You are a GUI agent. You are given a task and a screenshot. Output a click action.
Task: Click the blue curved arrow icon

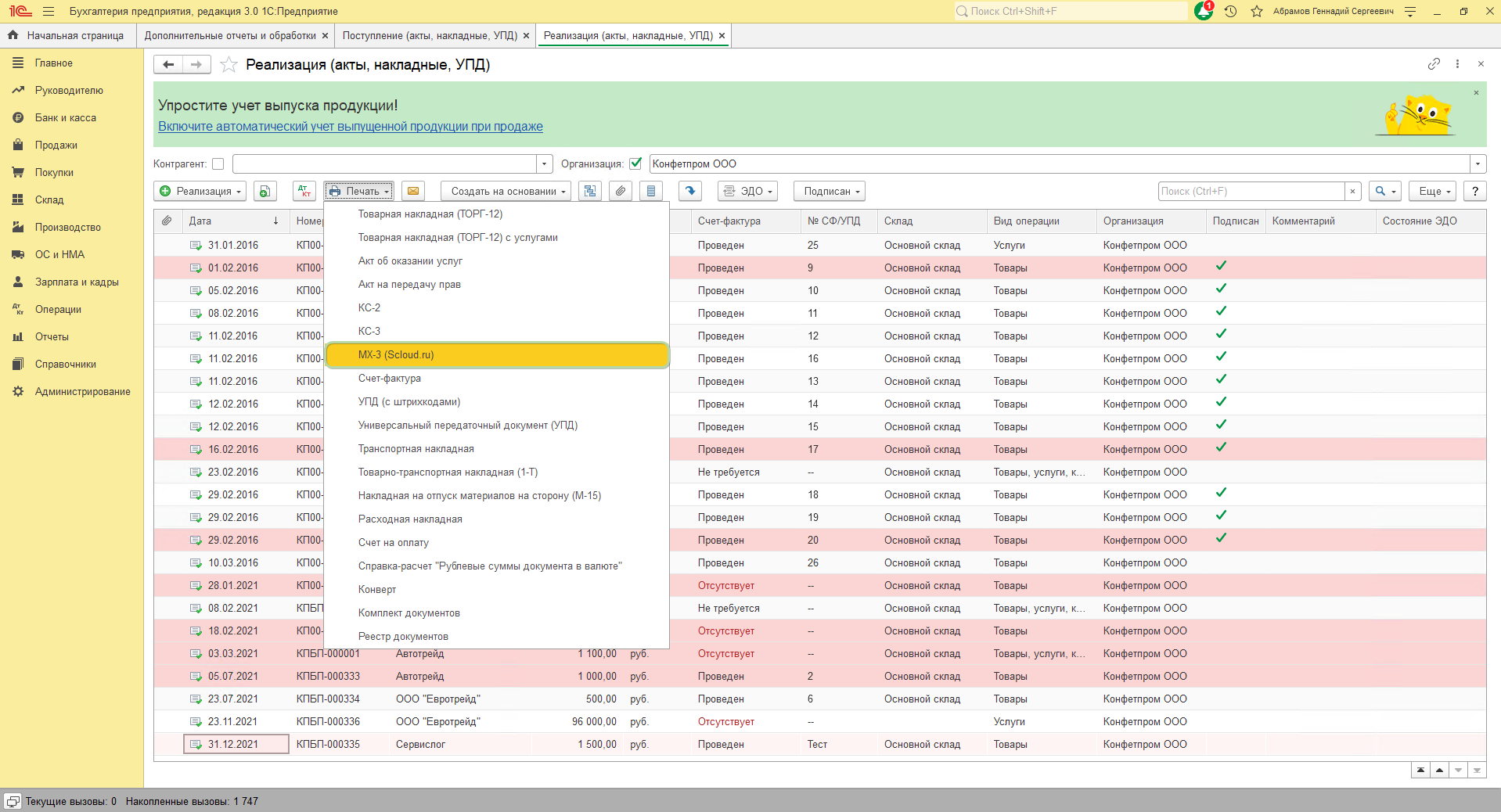click(689, 191)
